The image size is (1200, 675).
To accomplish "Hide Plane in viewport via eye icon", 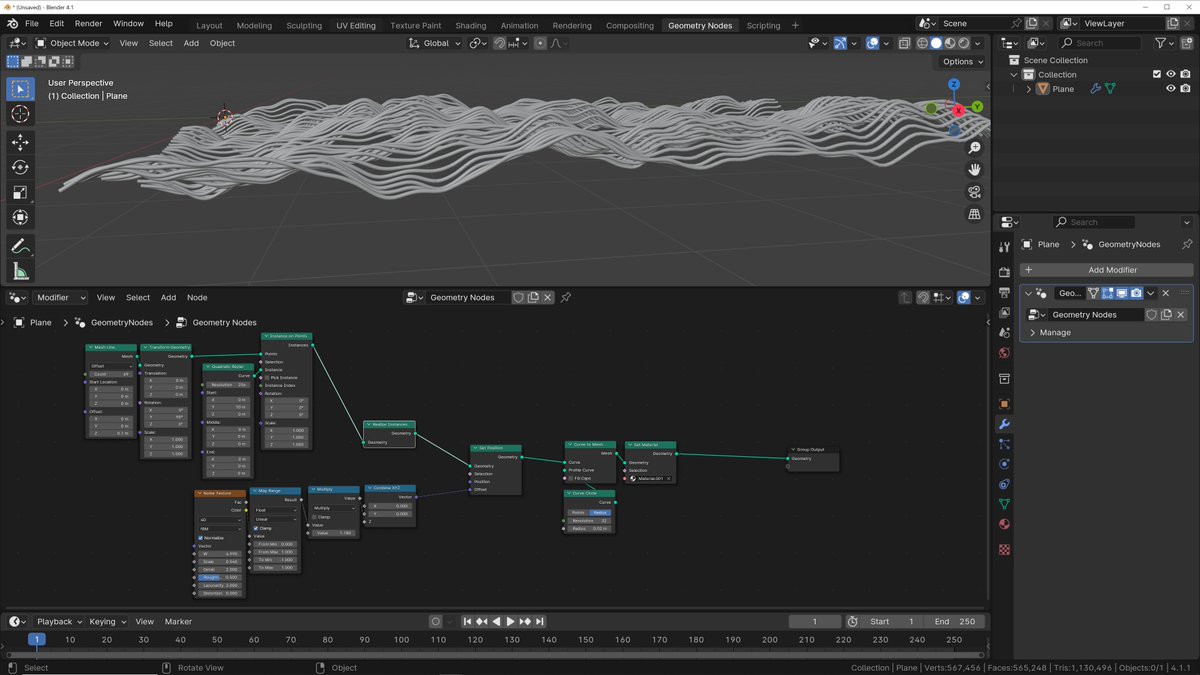I will click(1171, 88).
